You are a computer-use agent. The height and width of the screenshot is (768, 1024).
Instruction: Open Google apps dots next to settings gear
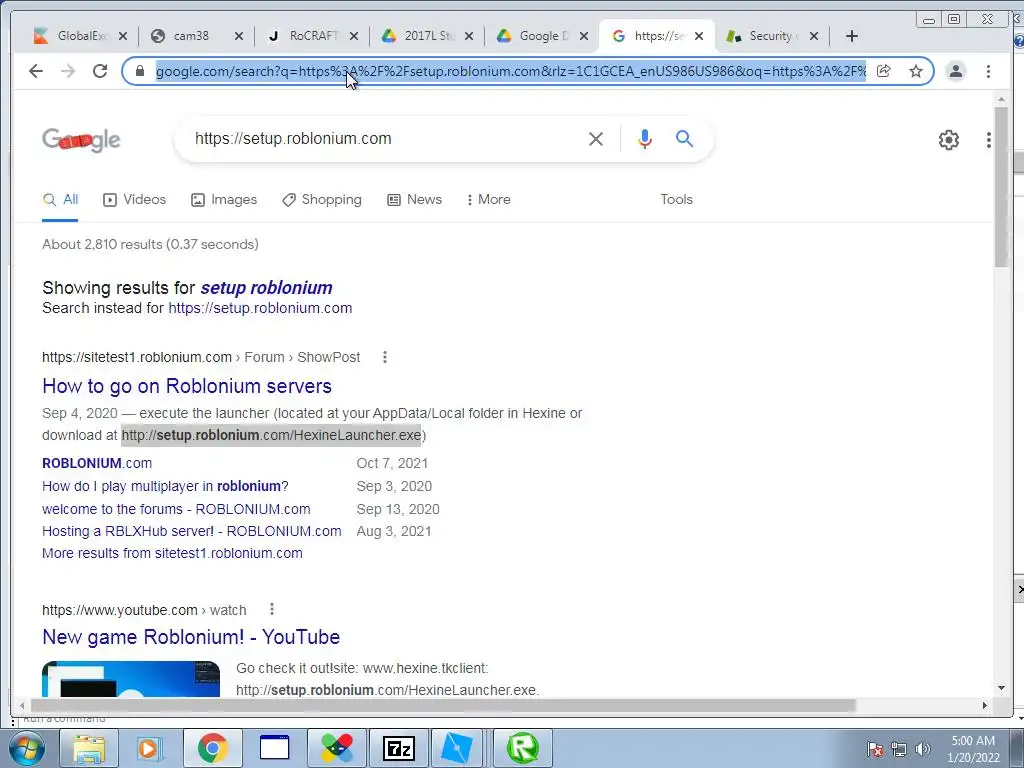tap(988, 139)
